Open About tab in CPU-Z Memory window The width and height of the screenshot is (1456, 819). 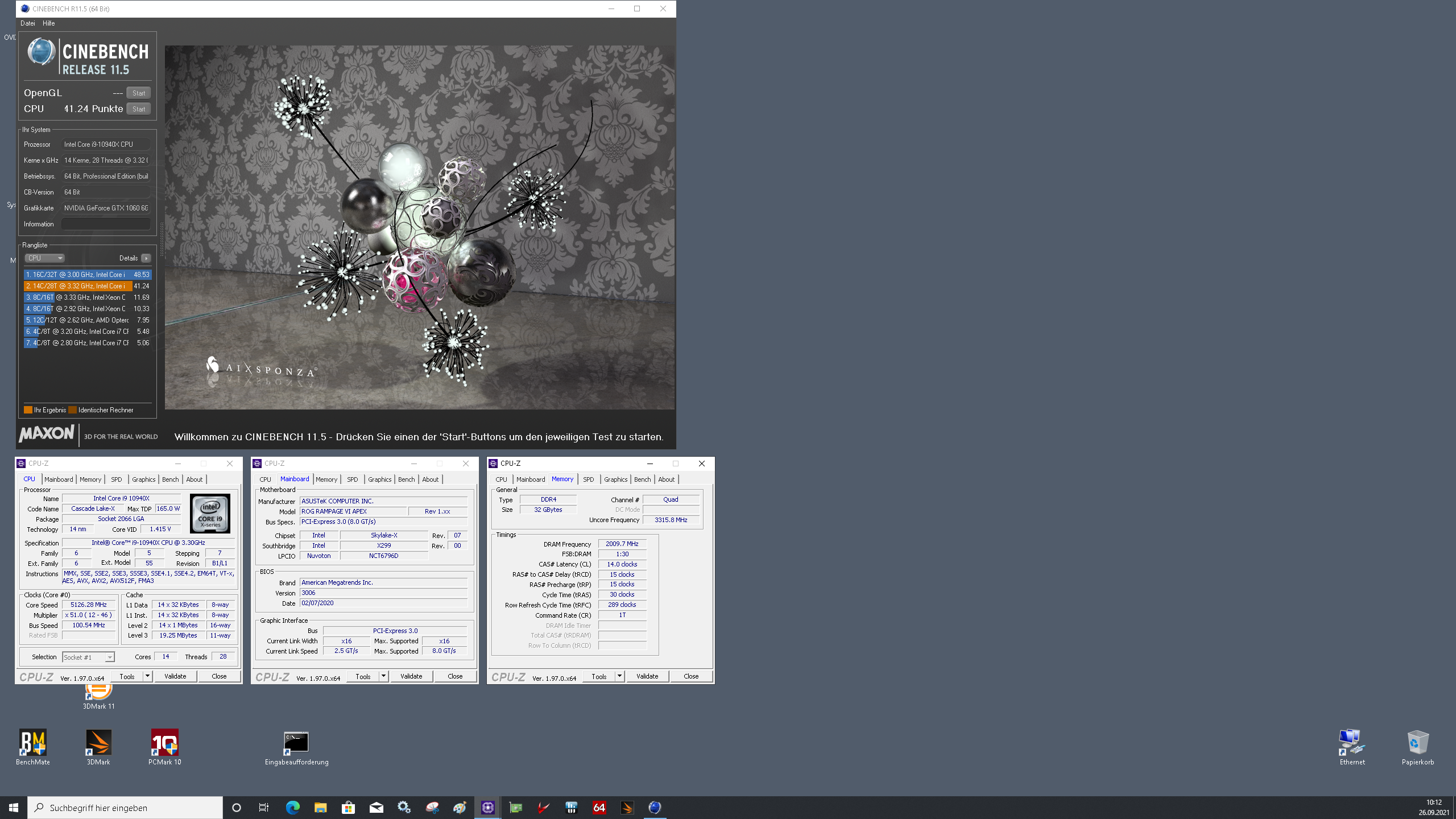click(666, 479)
